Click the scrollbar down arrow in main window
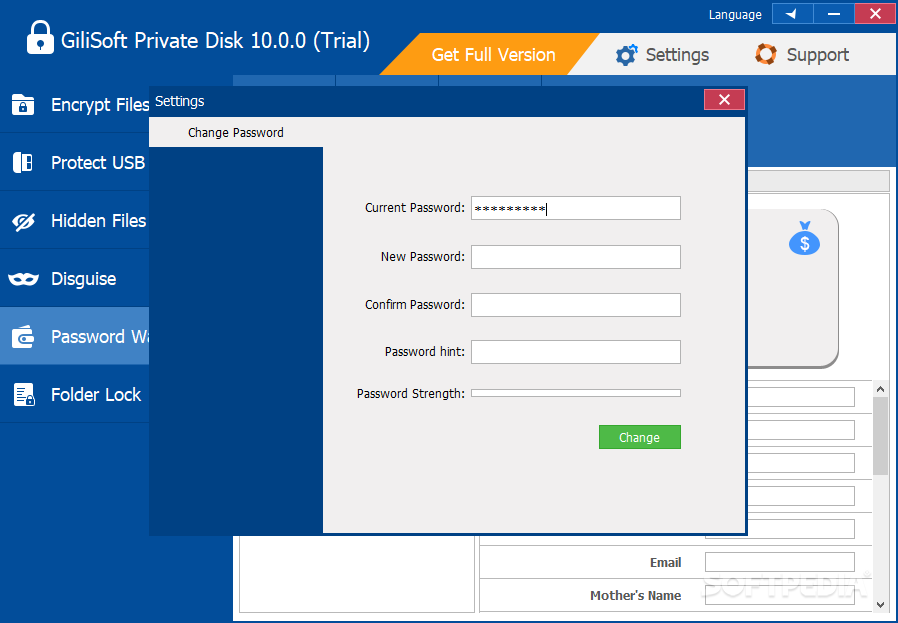 [x=880, y=605]
